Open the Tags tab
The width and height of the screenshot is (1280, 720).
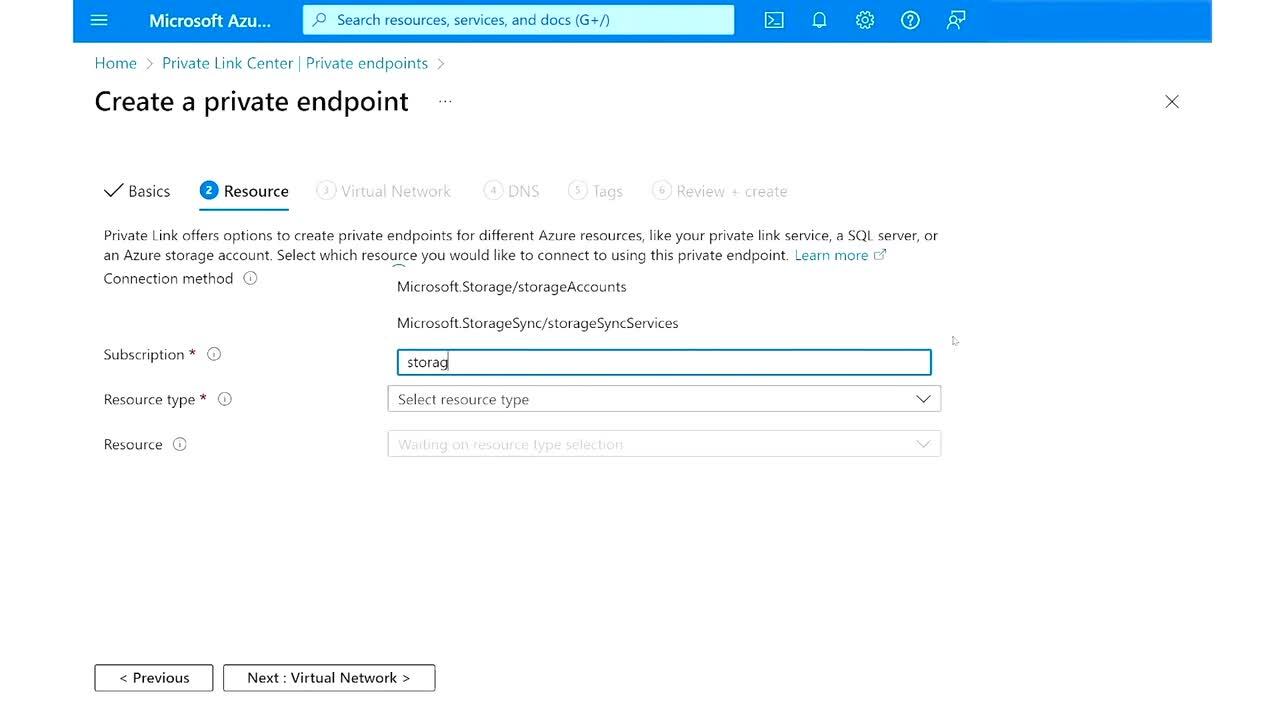595,191
